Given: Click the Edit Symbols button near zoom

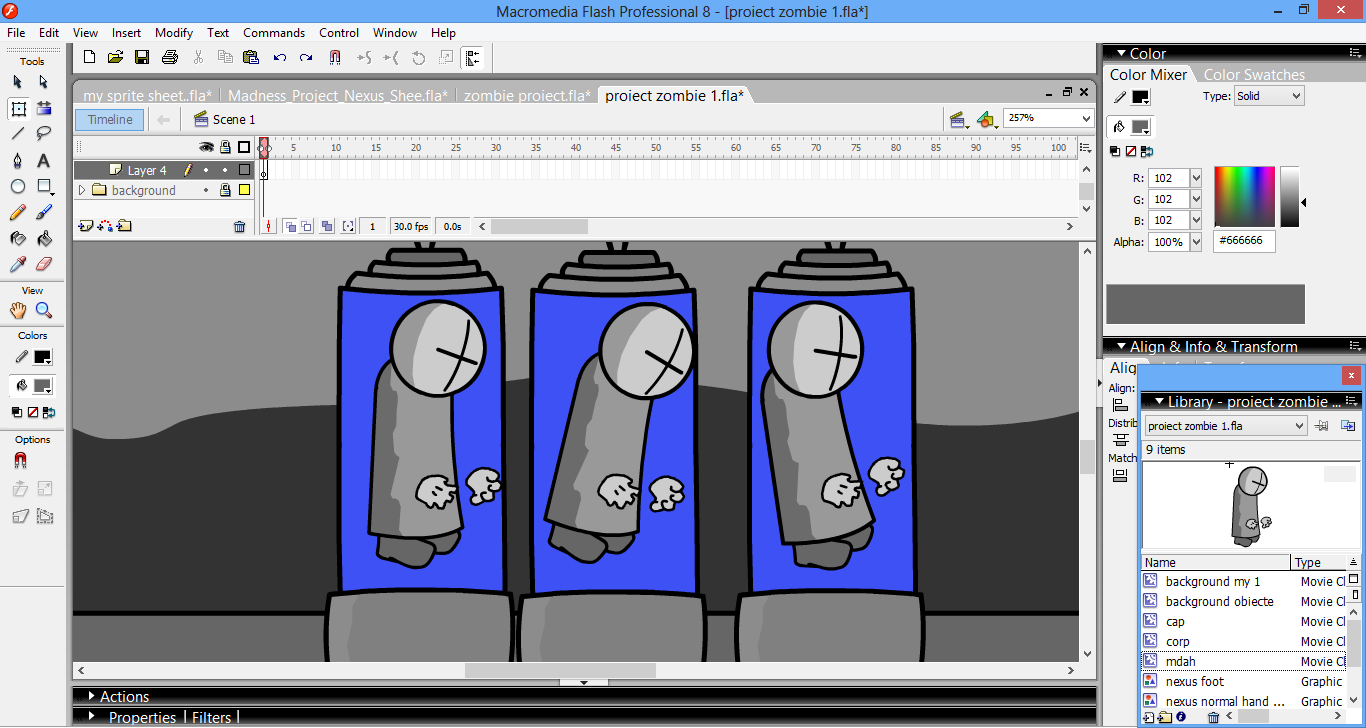Looking at the screenshot, I should click(x=988, y=120).
